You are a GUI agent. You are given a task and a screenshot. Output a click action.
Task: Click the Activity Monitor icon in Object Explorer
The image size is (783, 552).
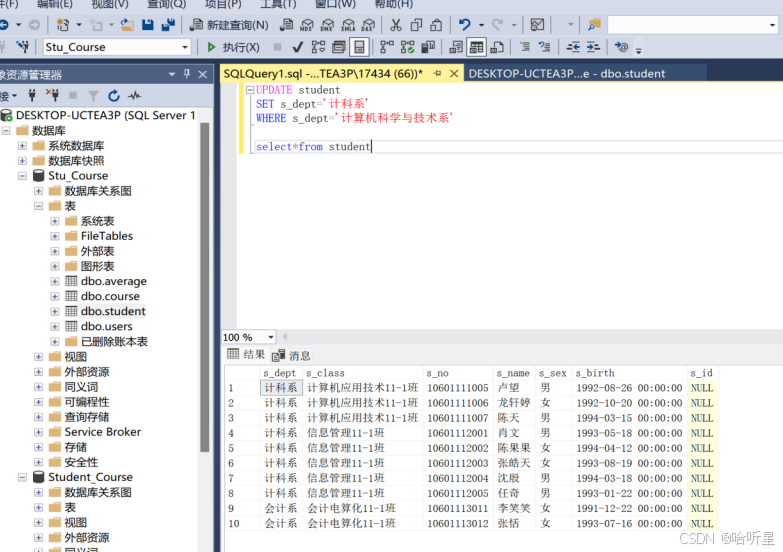134,95
